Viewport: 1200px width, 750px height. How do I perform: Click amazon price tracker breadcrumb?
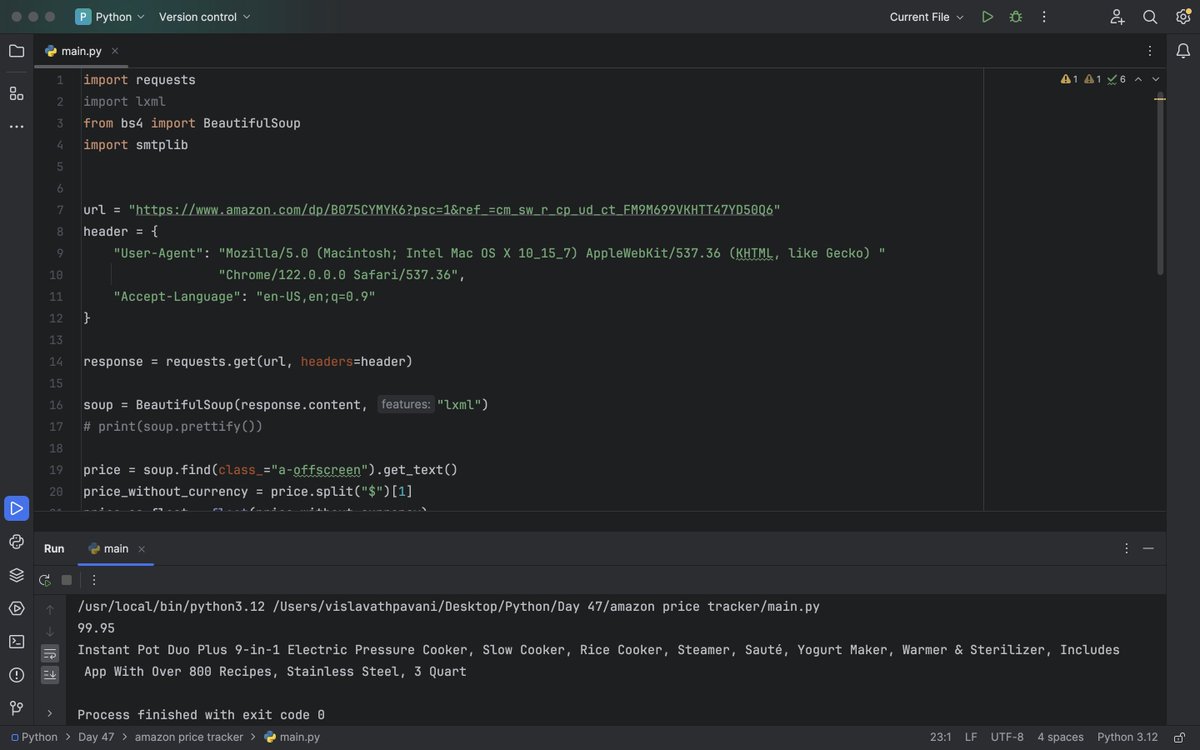189,737
